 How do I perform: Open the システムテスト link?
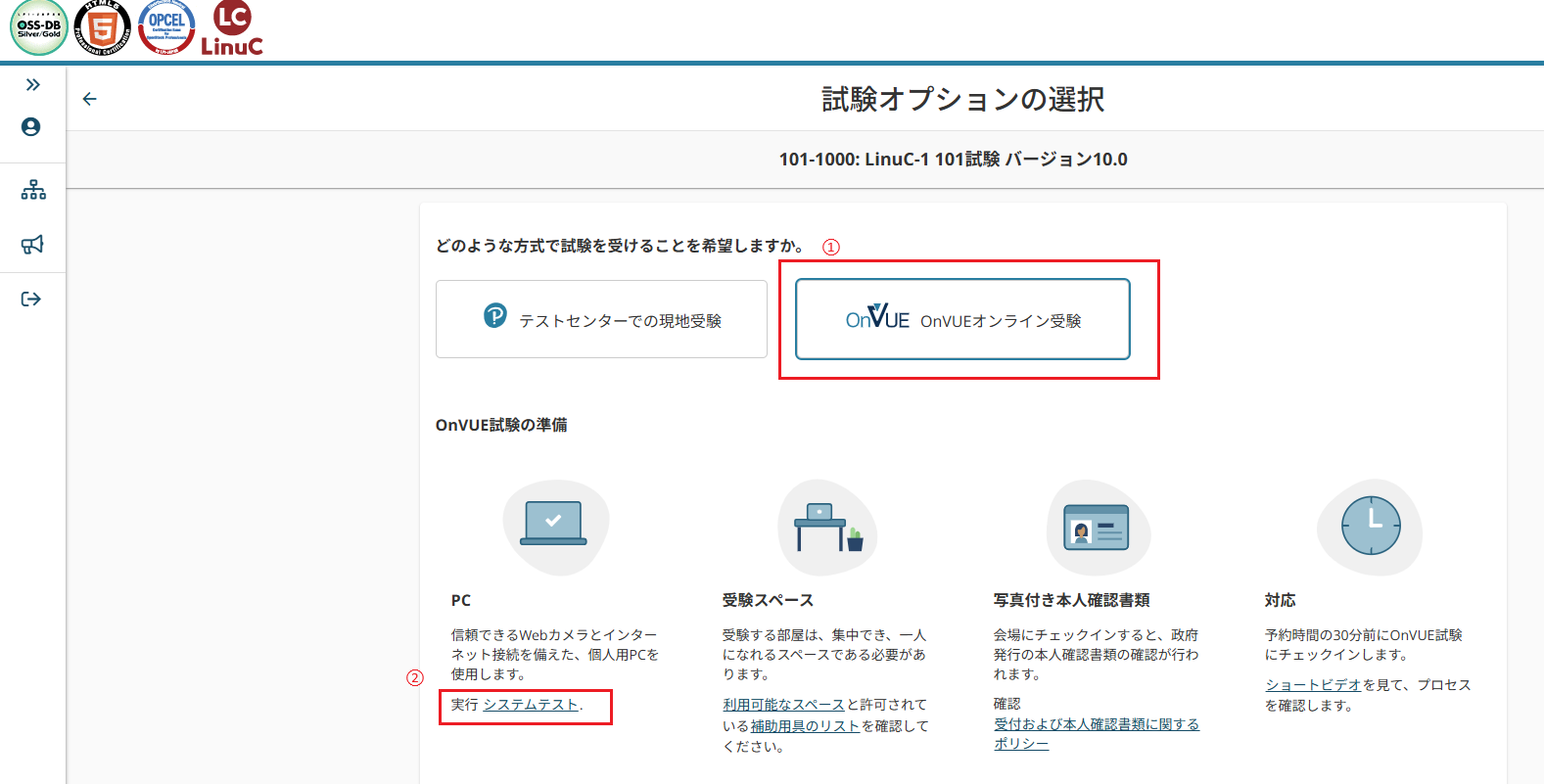click(531, 705)
